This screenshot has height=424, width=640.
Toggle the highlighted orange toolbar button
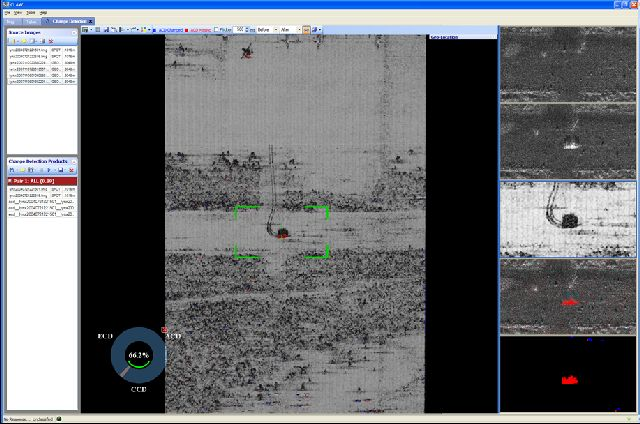coord(306,30)
